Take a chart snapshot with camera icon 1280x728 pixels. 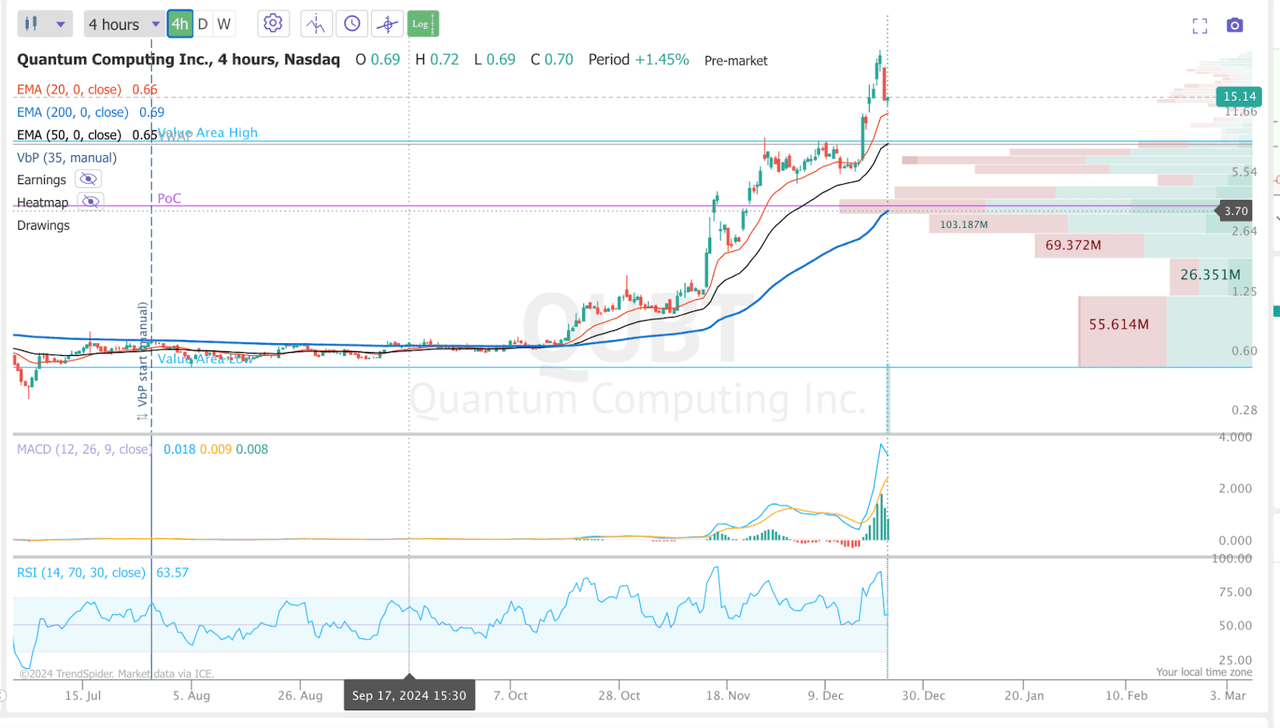pos(1235,25)
